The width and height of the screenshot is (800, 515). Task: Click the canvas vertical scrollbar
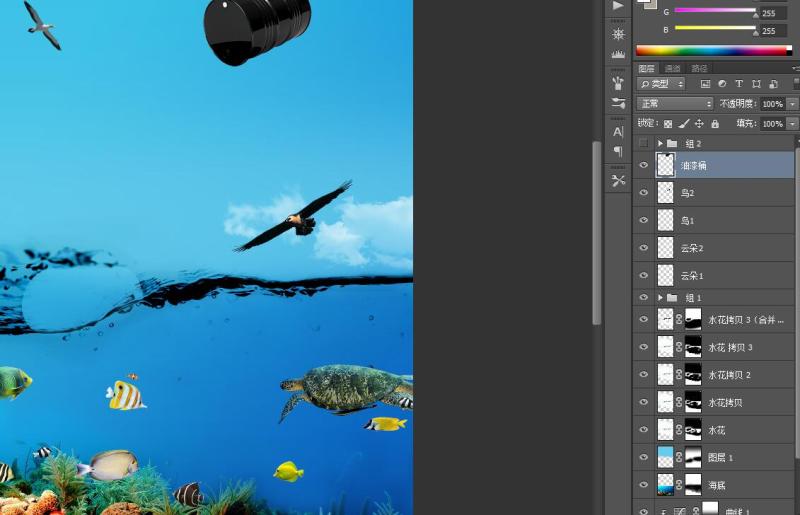(x=596, y=232)
